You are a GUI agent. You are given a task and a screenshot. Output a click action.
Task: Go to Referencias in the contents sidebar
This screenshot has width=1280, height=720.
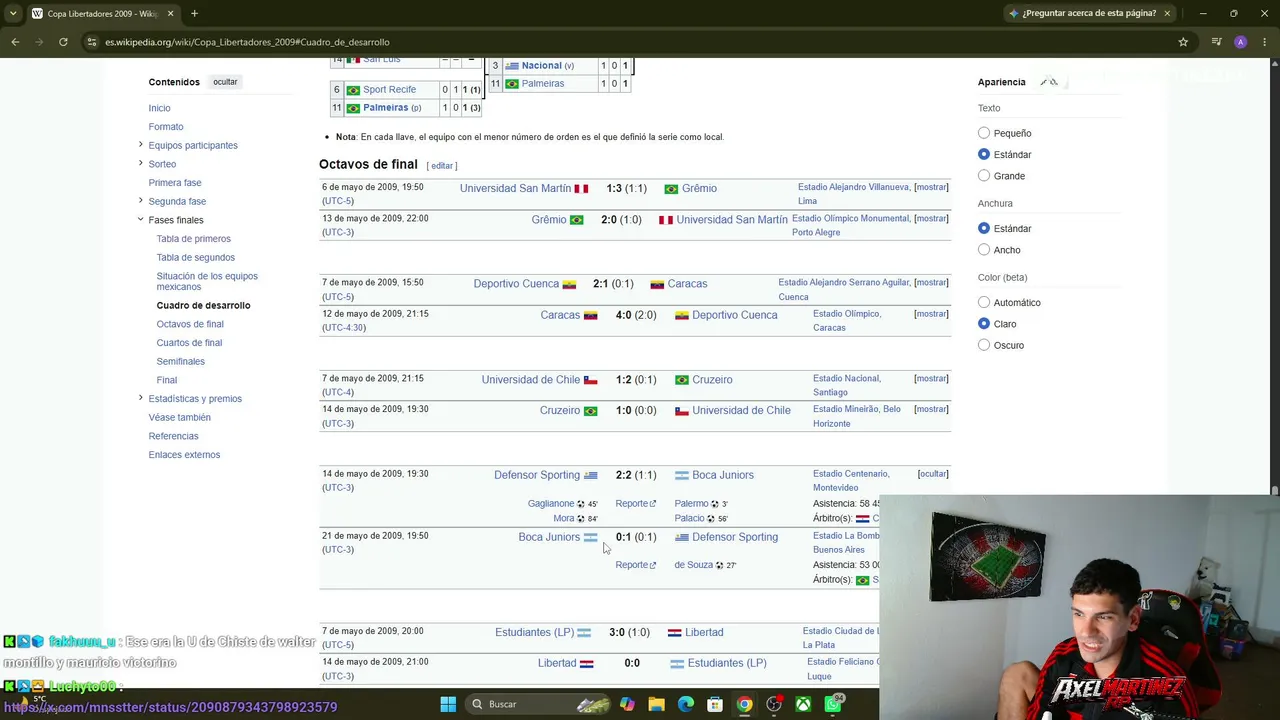click(x=173, y=436)
